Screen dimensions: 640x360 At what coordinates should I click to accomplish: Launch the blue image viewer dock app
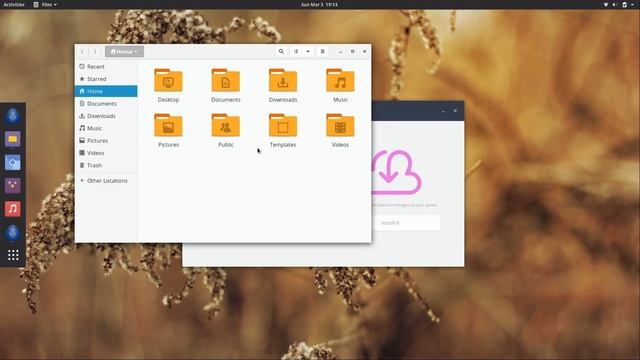pos(13,162)
